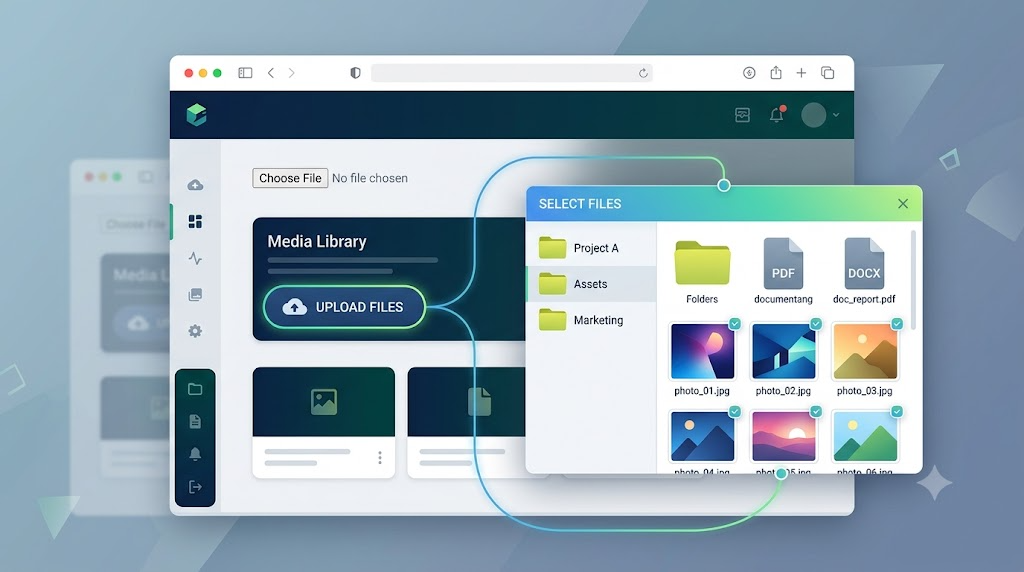Open the Folders item in file grid
The image size is (1024, 572).
702,272
